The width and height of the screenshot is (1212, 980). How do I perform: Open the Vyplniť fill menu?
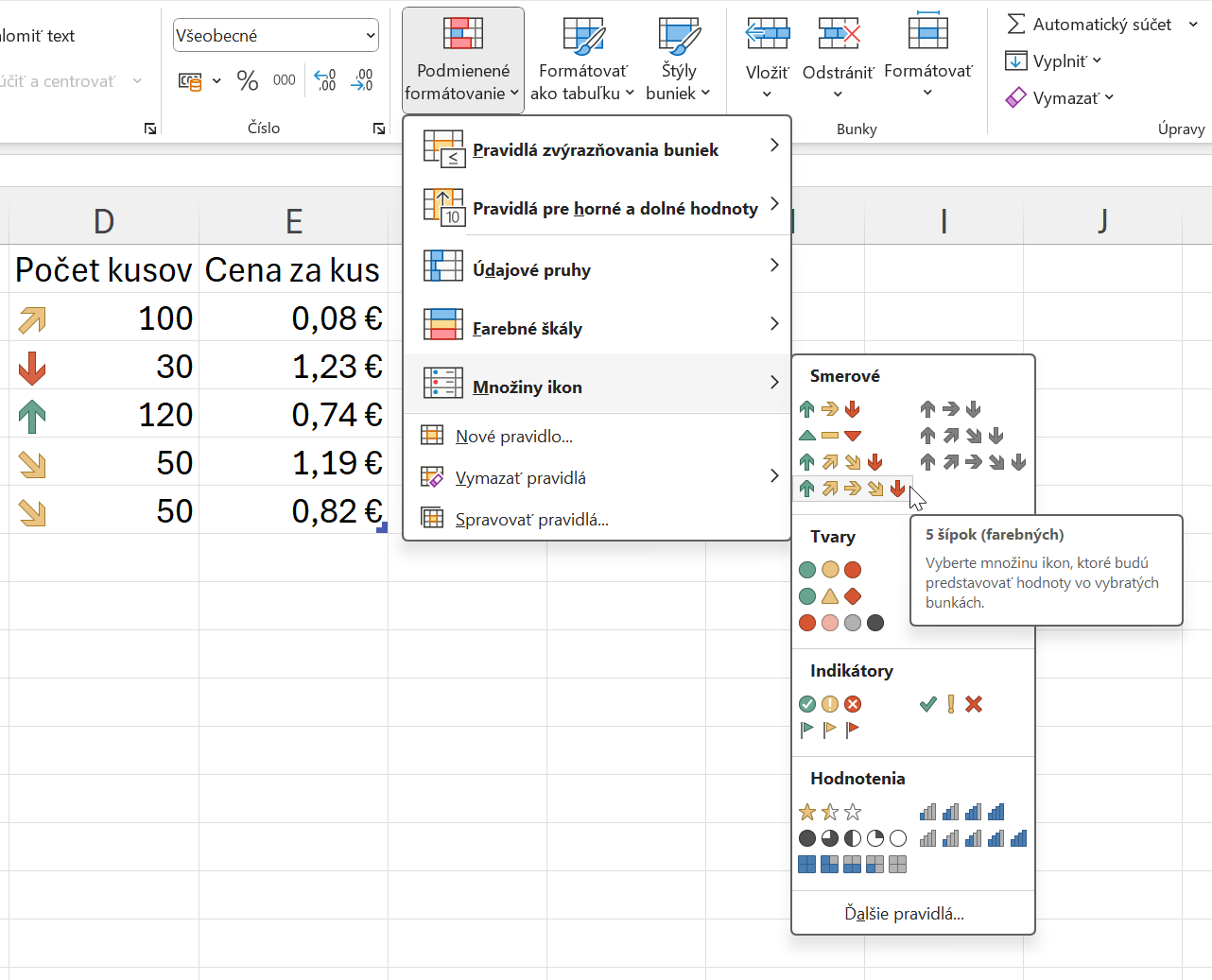[1054, 61]
